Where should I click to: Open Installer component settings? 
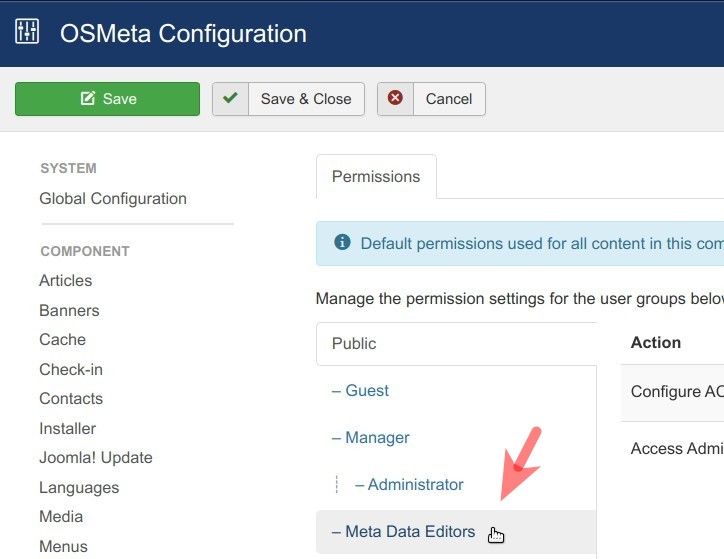click(x=67, y=428)
